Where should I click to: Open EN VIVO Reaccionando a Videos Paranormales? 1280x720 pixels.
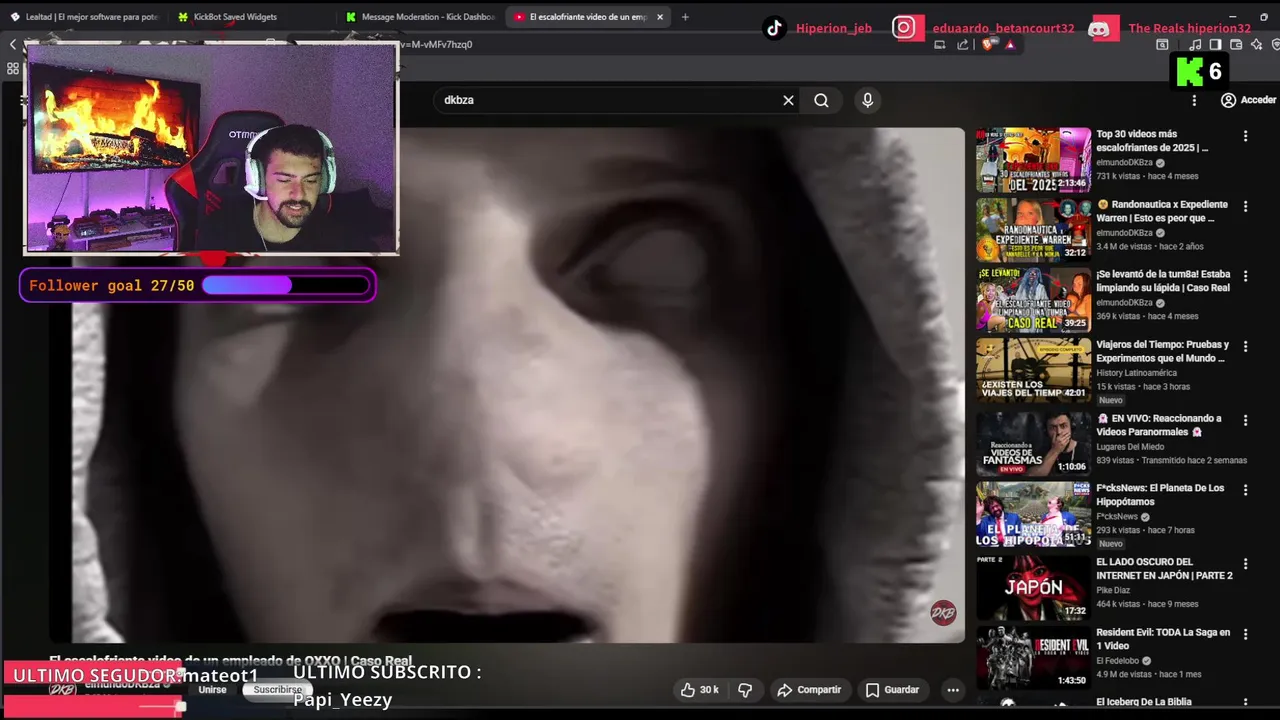point(1159,425)
